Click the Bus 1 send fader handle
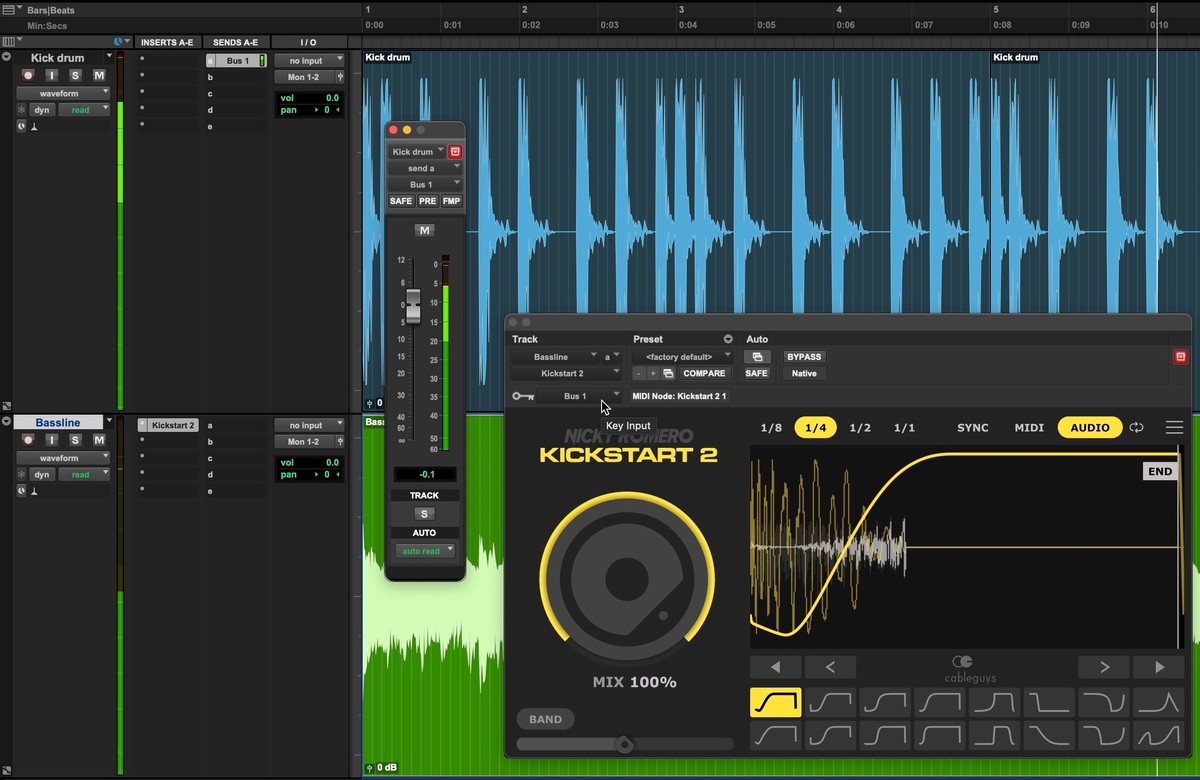This screenshot has width=1200, height=780. [x=412, y=308]
